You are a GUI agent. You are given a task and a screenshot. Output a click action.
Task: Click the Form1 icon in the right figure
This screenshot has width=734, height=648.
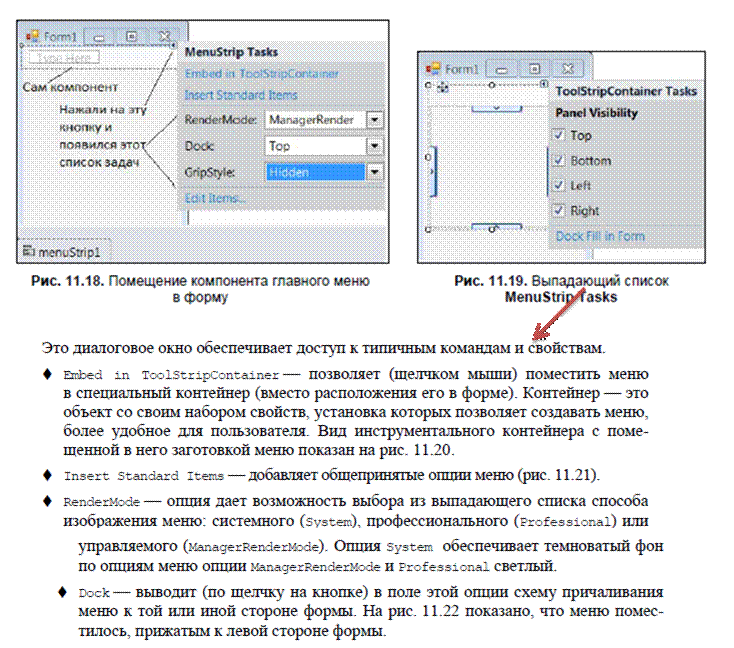click(x=433, y=69)
